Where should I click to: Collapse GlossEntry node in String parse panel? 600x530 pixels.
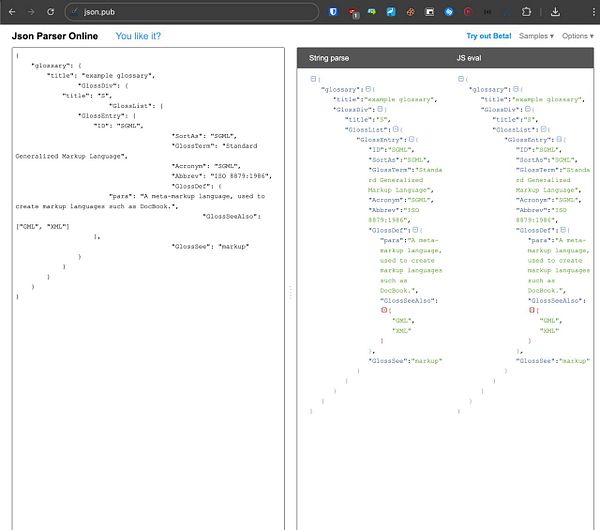click(x=411, y=139)
